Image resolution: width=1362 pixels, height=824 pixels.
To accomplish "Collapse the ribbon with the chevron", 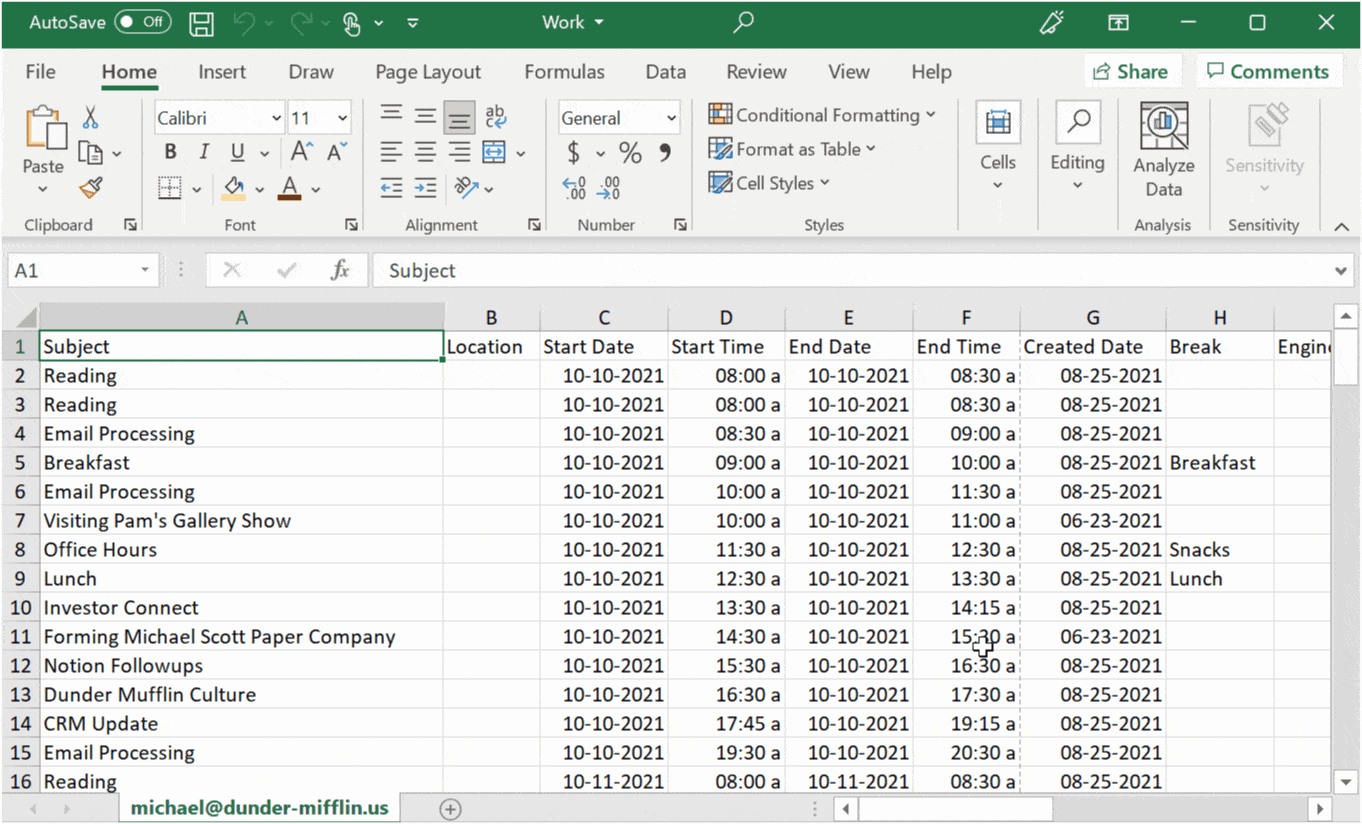I will [x=1341, y=227].
